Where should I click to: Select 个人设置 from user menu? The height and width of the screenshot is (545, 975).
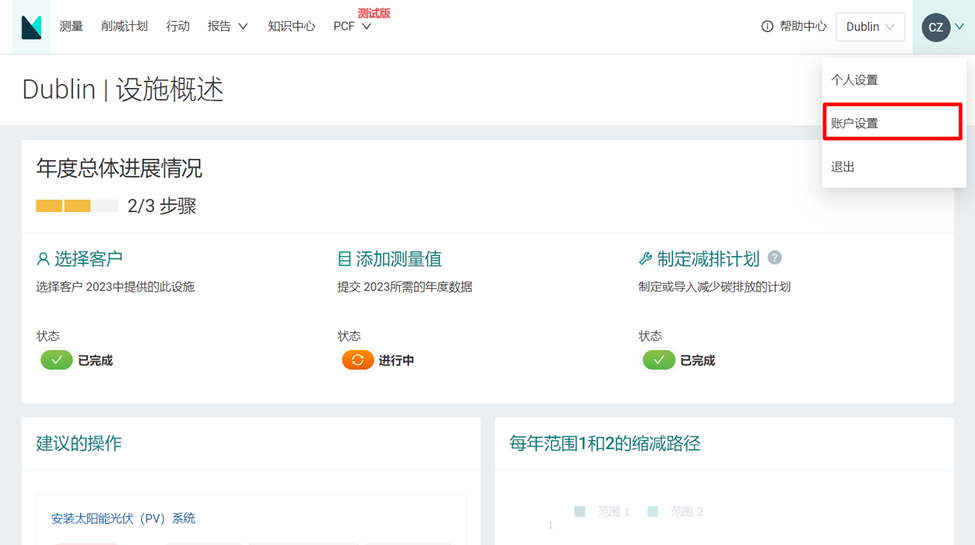click(894, 80)
